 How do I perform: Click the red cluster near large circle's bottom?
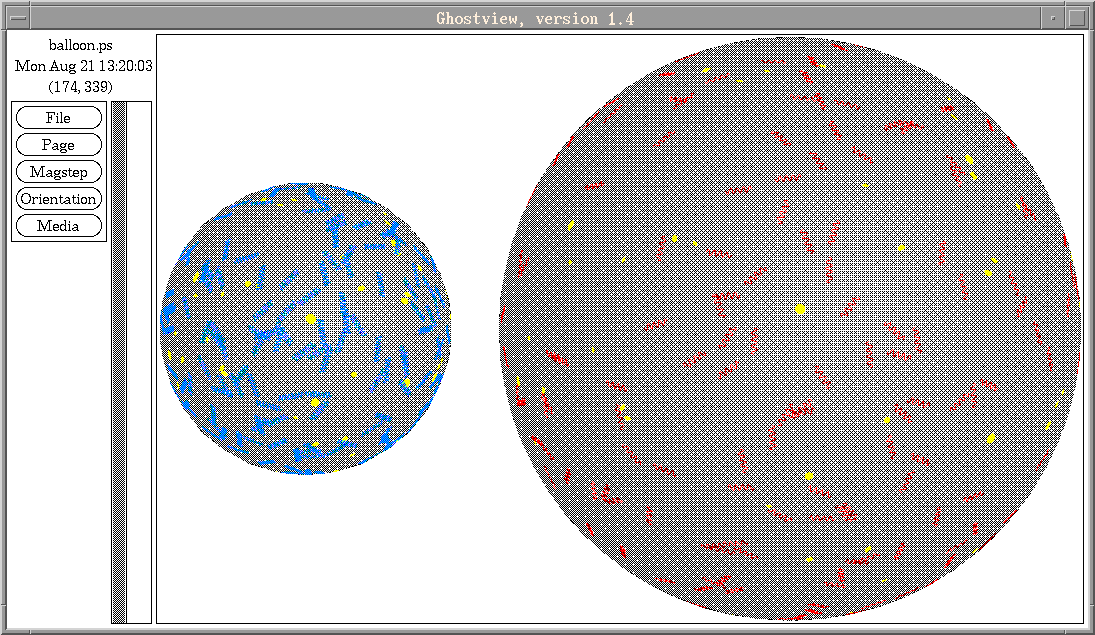click(812, 608)
